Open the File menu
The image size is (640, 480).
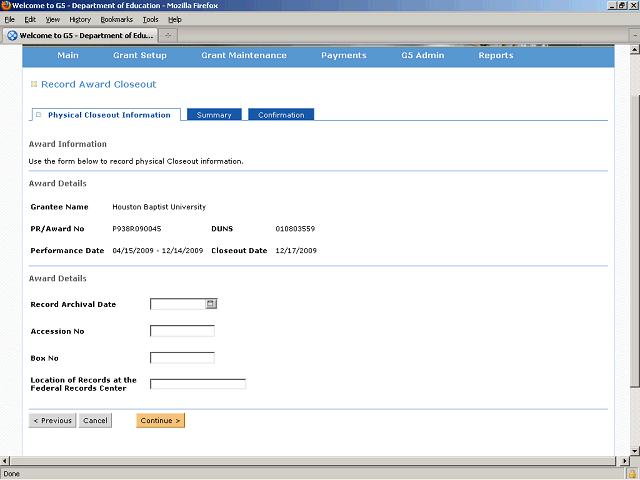(9, 20)
